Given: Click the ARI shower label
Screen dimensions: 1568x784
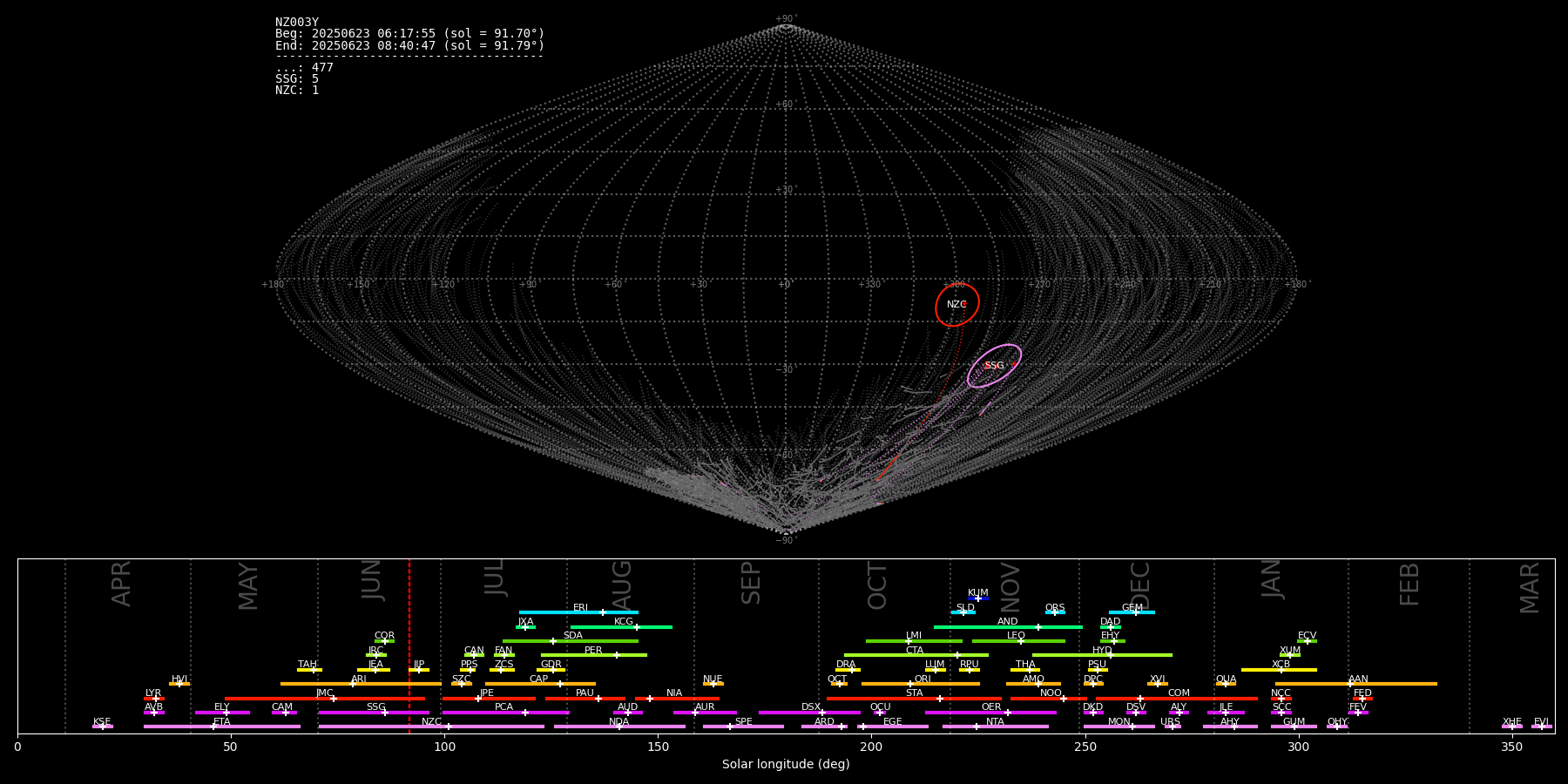Looking at the screenshot, I should coord(359,679).
